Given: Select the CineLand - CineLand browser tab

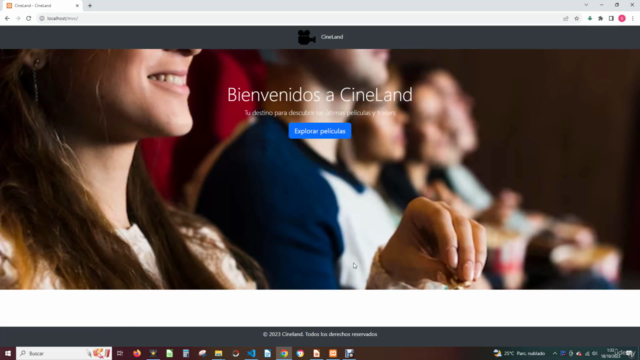Looking at the screenshot, I should coord(42,6).
